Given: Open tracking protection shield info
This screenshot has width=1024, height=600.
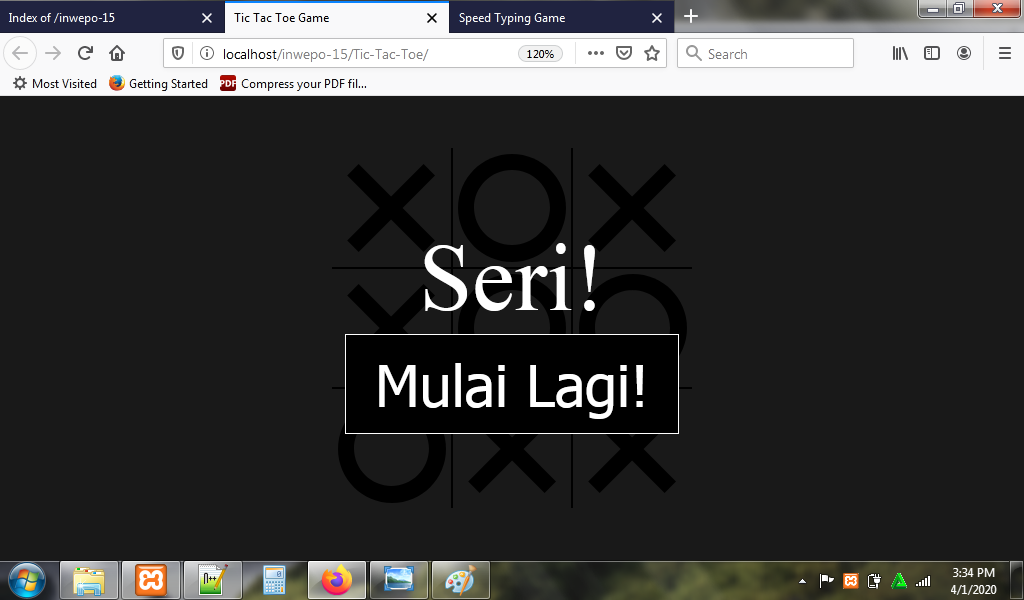Looking at the screenshot, I should tap(178, 54).
